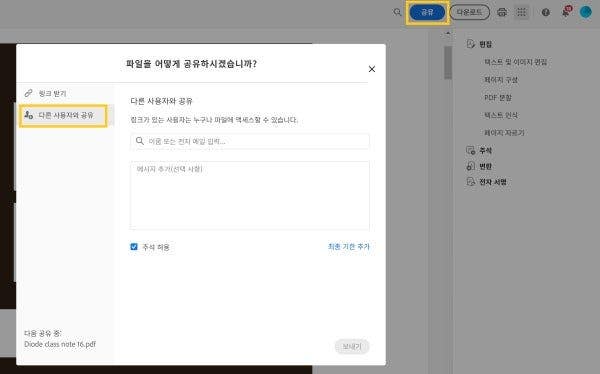The image size is (600, 374).
Task: Open the apps grid icon
Action: 521,12
